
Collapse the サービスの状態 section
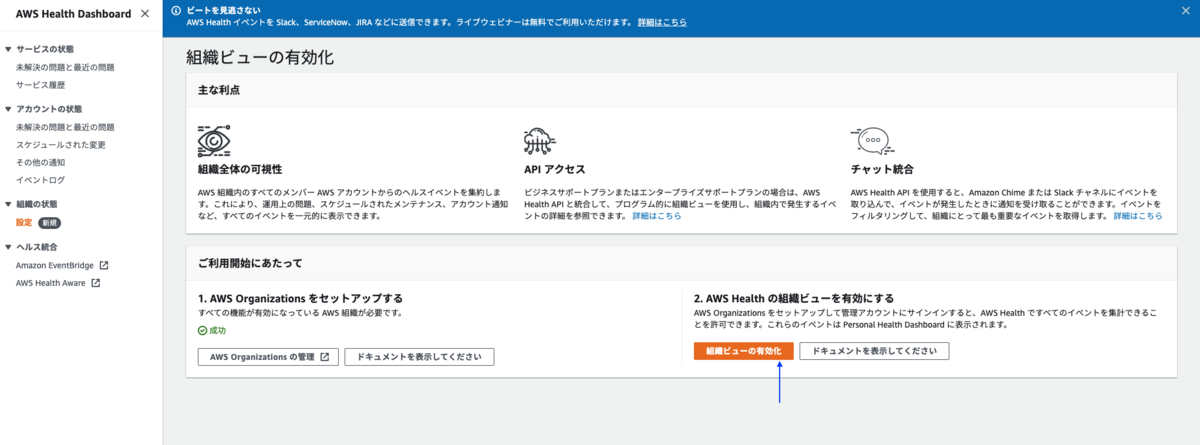(x=8, y=49)
